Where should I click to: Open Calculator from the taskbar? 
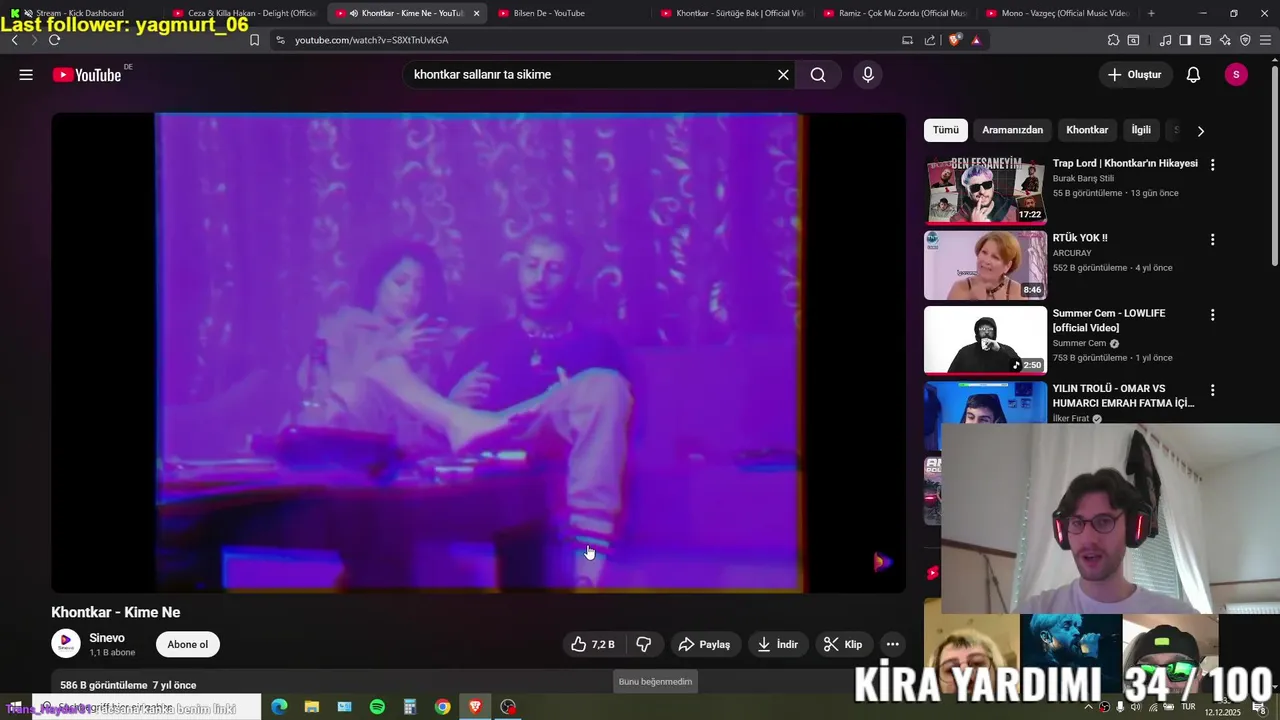[410, 707]
